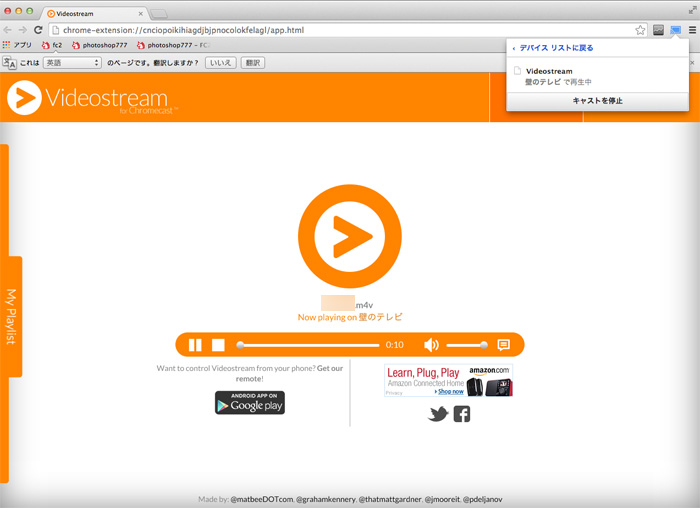The image size is (700, 508).
Task: Open the Chrome hamburger menu
Action: pos(691,30)
